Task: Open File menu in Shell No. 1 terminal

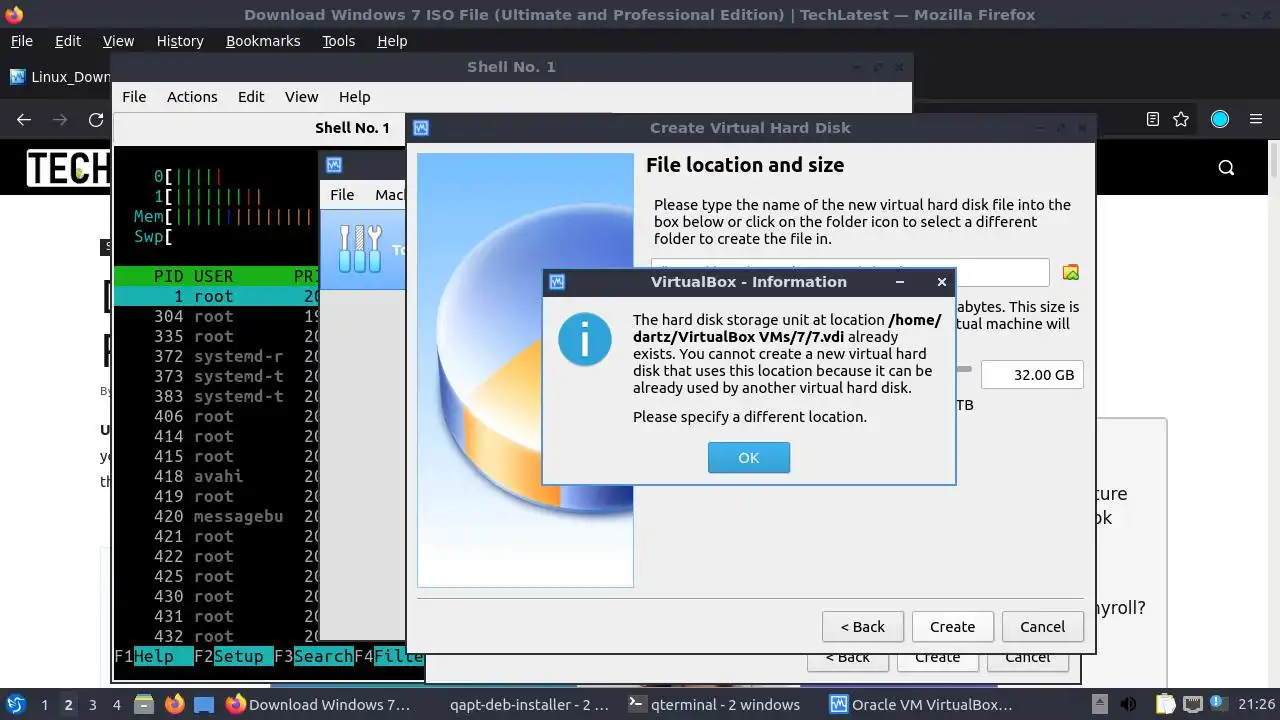Action: 134,97
